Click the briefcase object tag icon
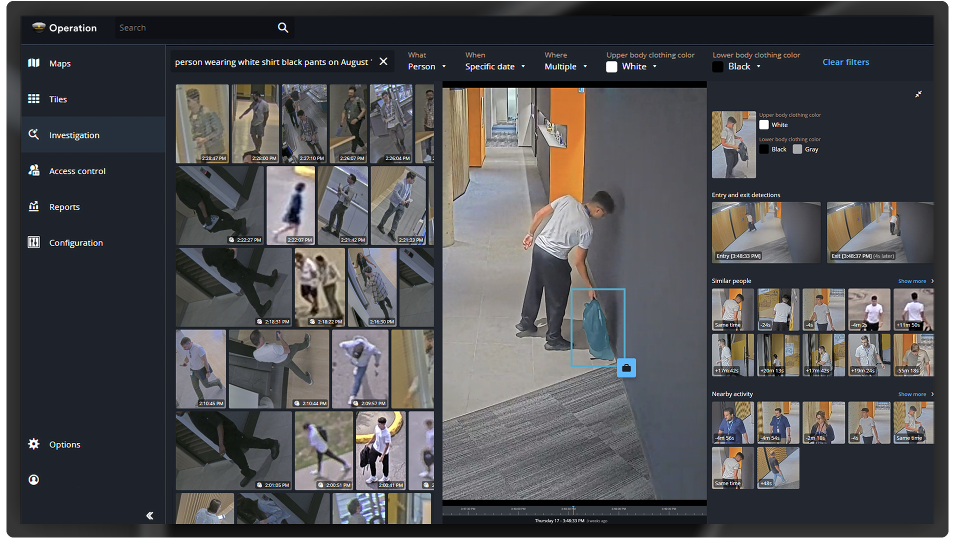This screenshot has height=540, width=960. point(626,368)
